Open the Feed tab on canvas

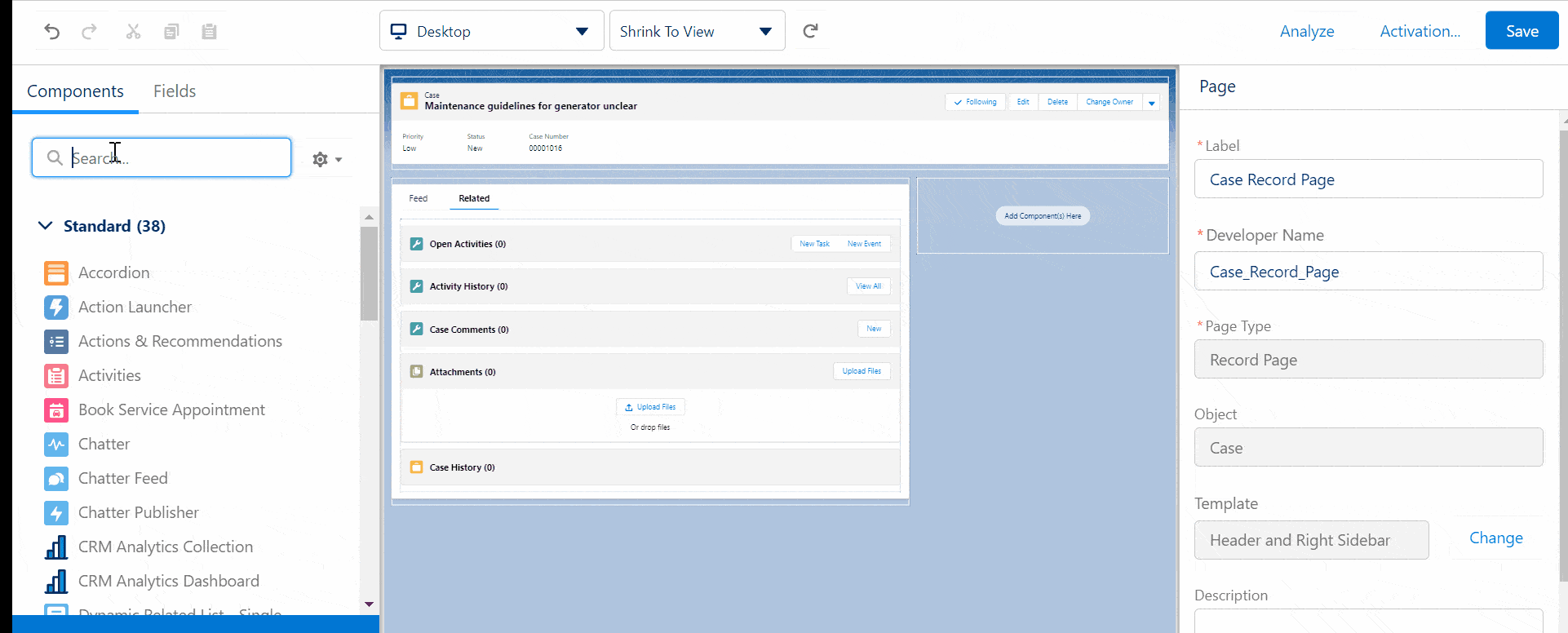coord(418,198)
